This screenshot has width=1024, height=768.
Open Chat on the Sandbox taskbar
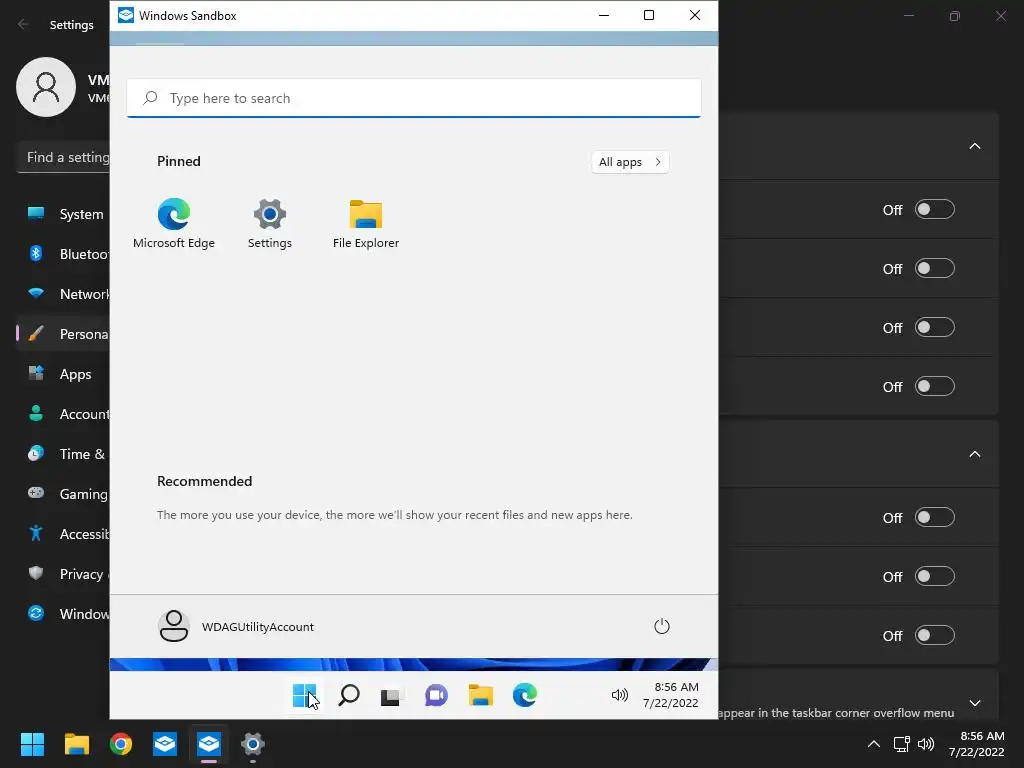click(x=436, y=696)
